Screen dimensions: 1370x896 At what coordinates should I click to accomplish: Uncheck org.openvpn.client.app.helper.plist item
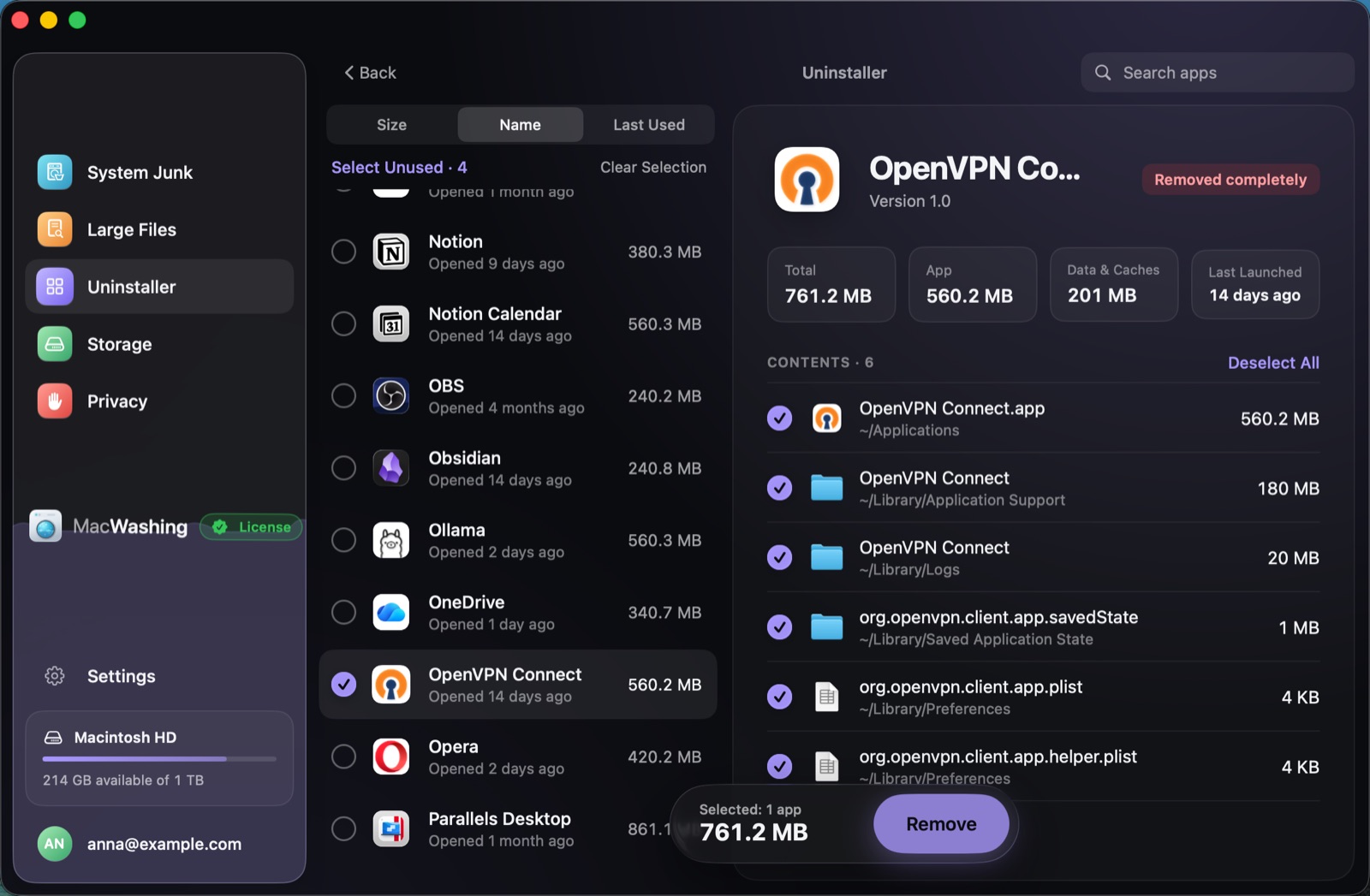pos(779,767)
